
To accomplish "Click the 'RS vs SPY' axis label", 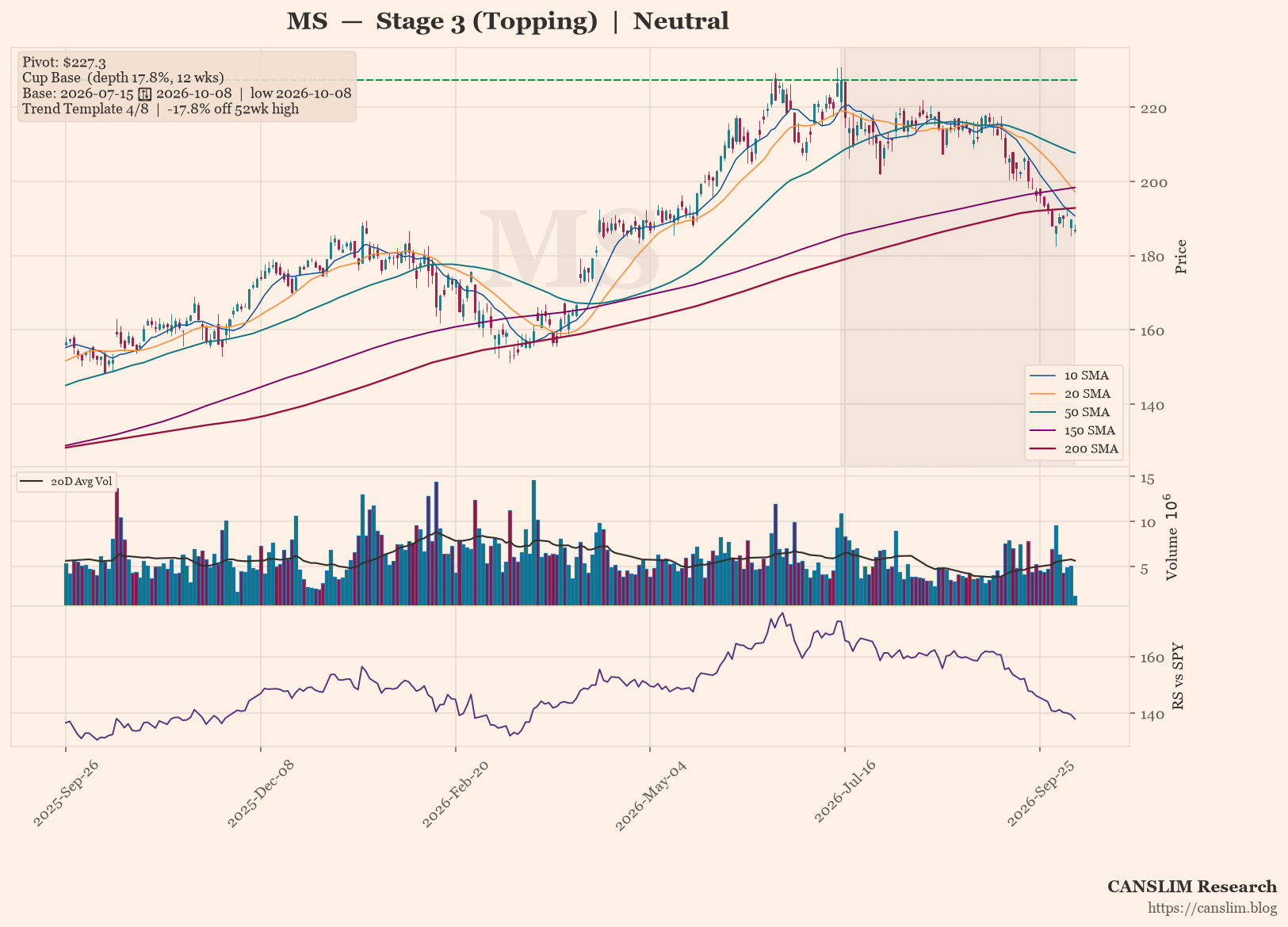I will click(x=1178, y=676).
